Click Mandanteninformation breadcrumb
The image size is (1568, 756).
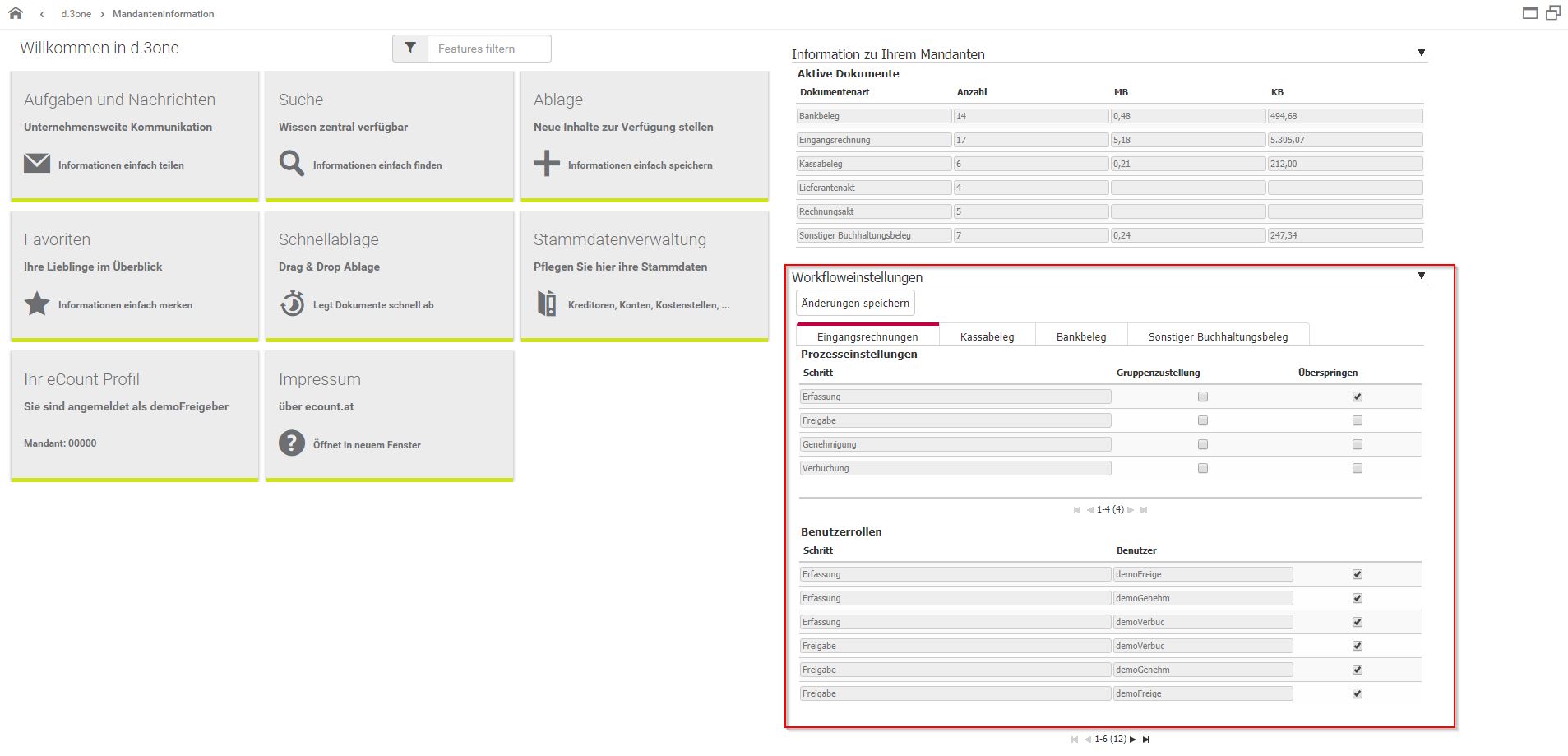[163, 14]
